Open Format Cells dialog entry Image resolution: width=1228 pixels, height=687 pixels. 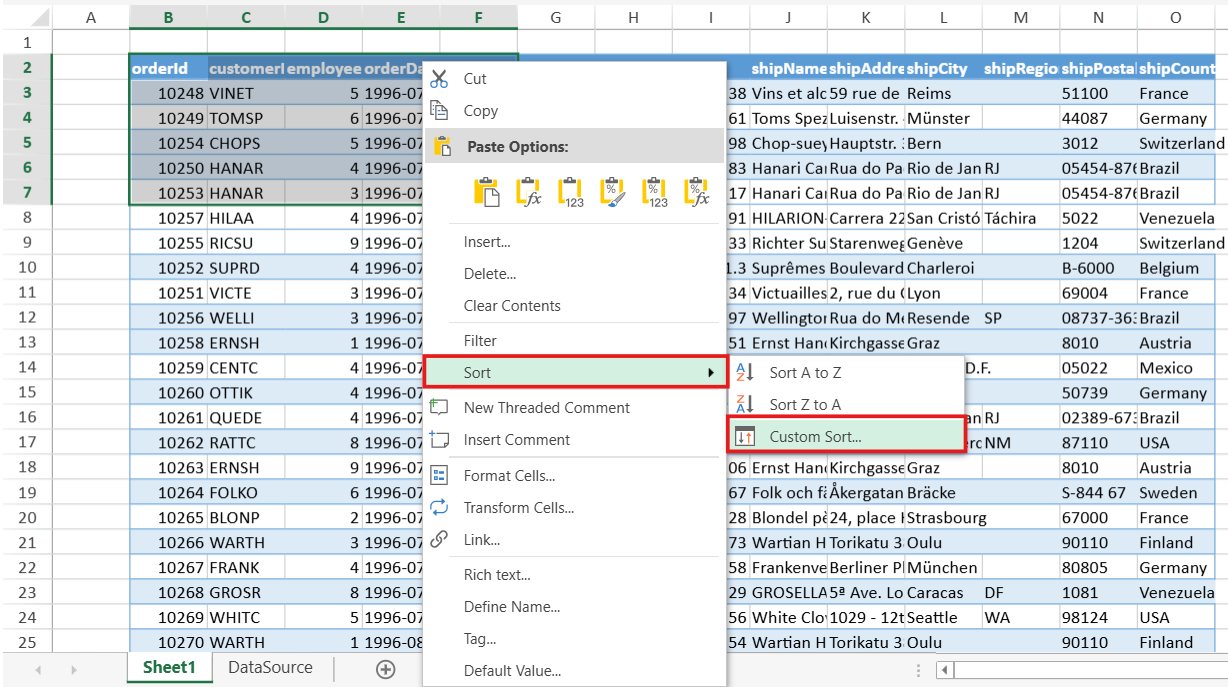(x=508, y=476)
